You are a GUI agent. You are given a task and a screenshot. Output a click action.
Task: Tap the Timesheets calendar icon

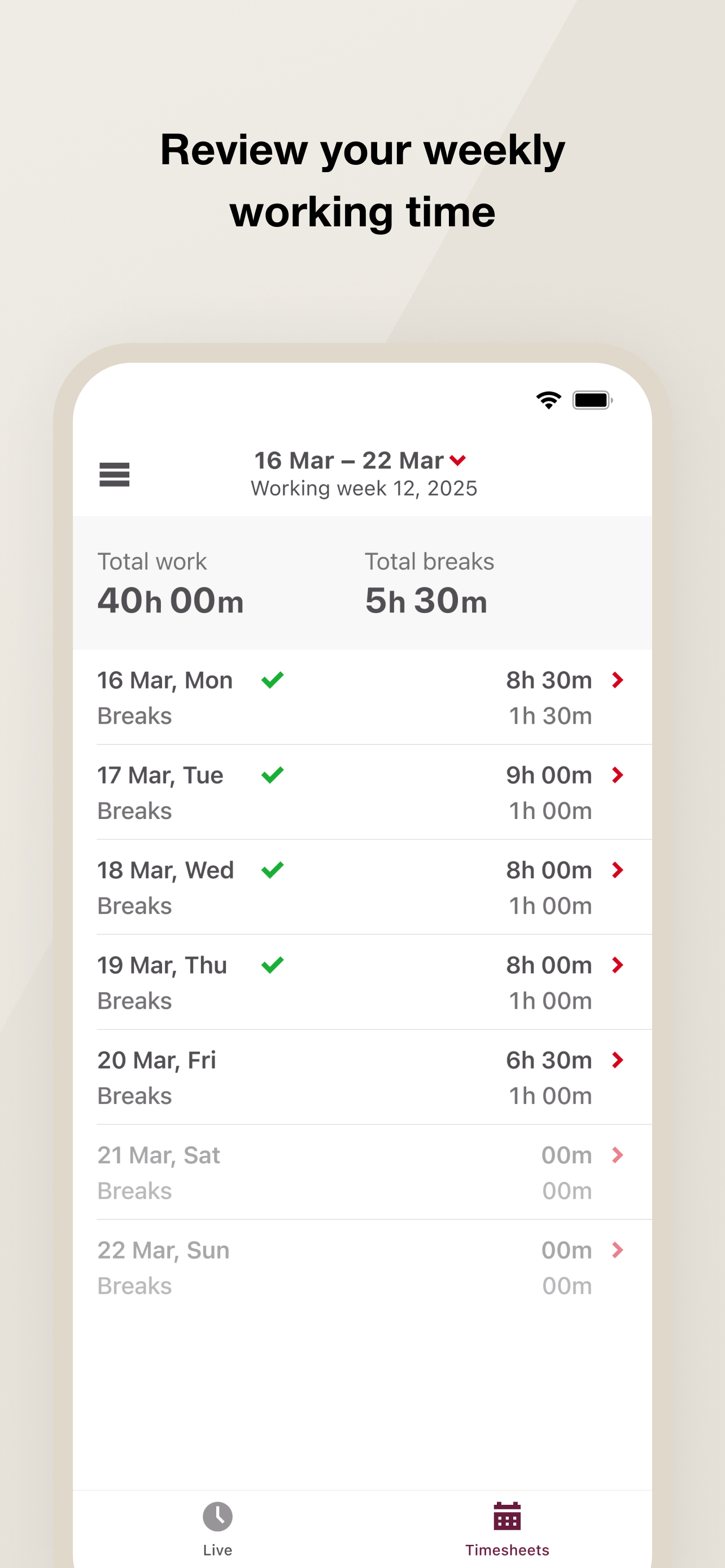(507, 1516)
